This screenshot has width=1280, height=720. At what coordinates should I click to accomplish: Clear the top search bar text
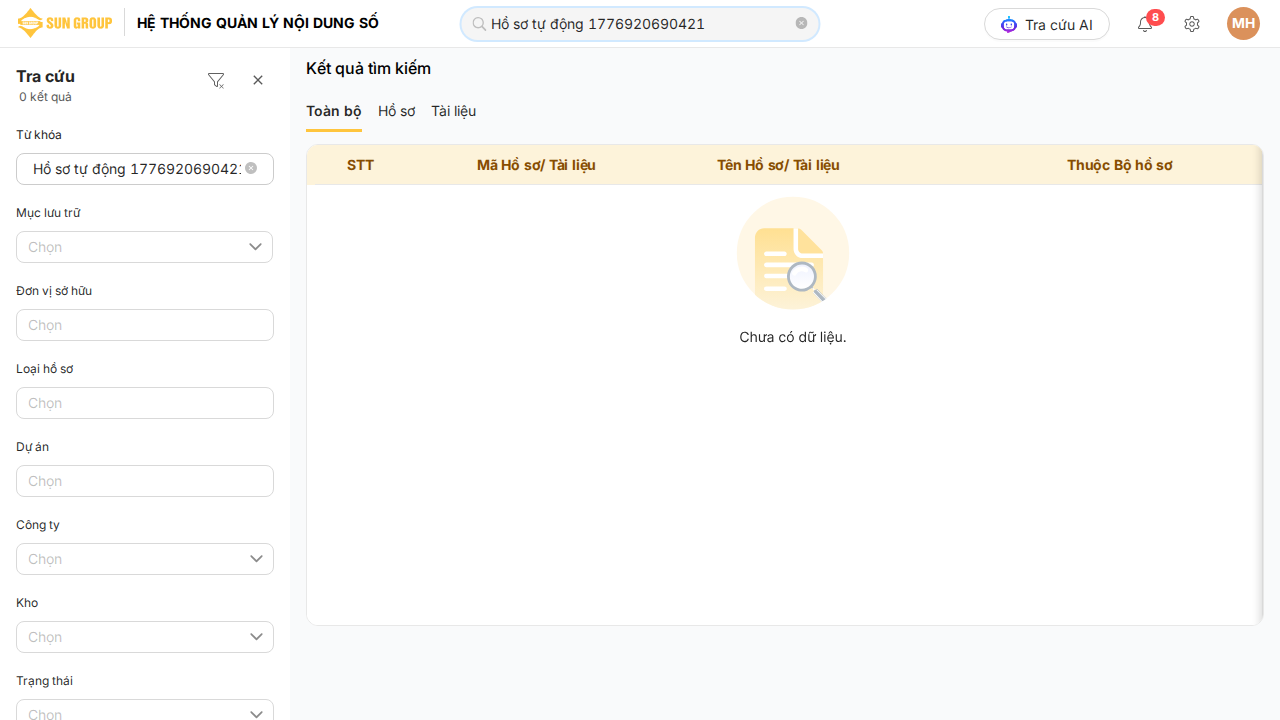[801, 23]
